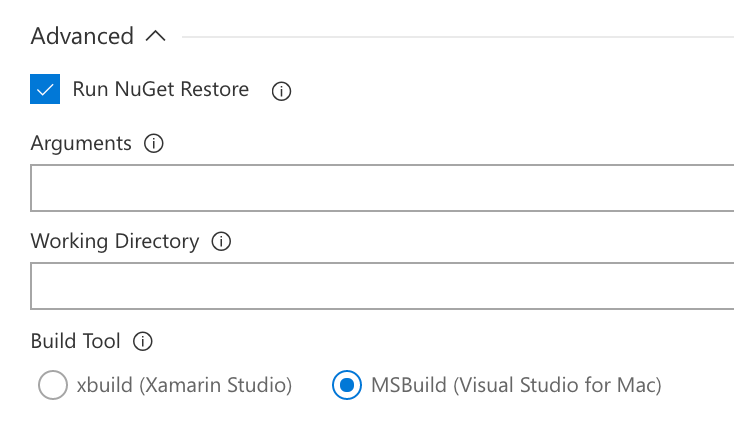Click the Arguments field label
The image size is (734, 434).
[x=81, y=143]
